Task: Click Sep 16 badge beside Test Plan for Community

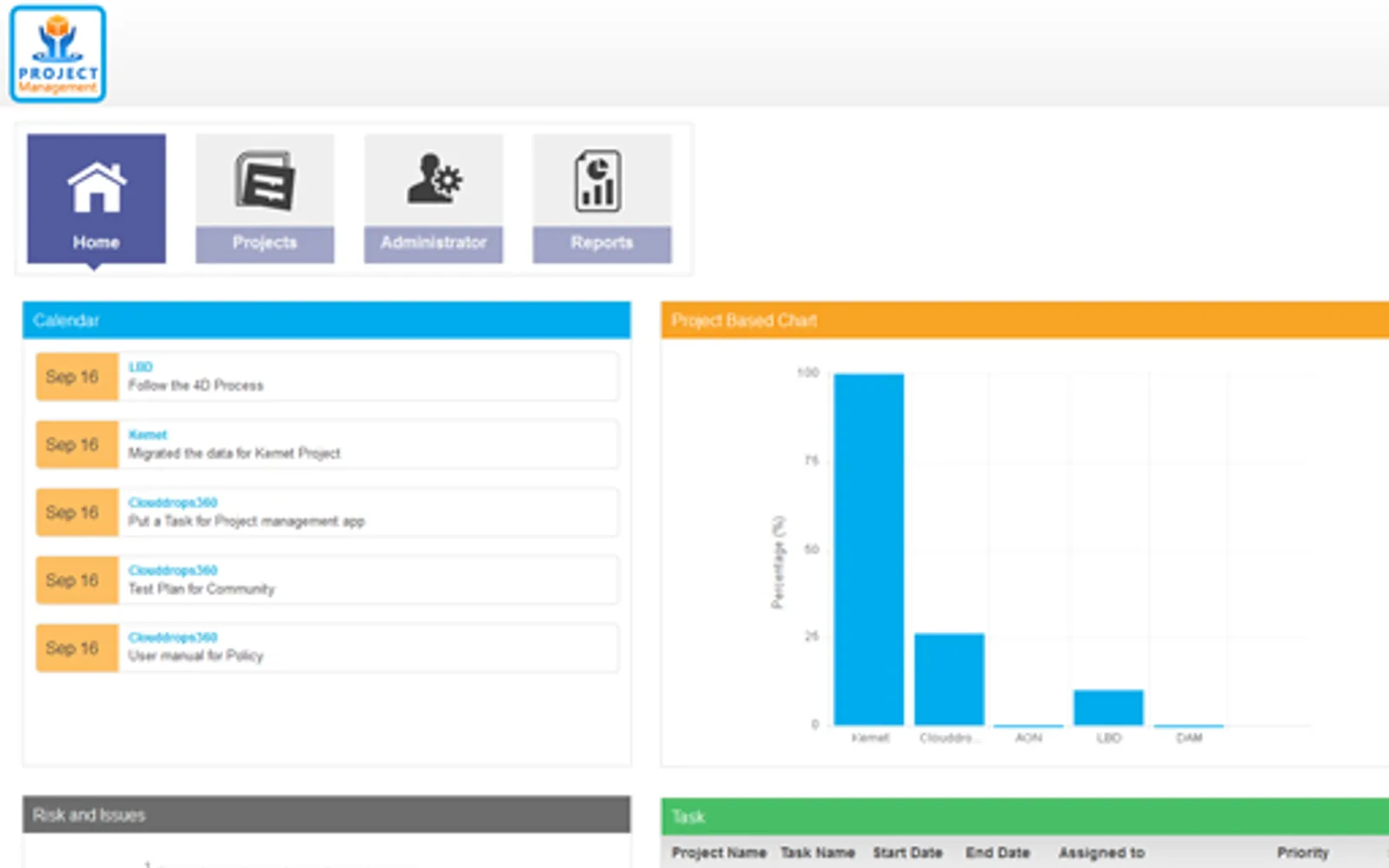Action: point(76,580)
